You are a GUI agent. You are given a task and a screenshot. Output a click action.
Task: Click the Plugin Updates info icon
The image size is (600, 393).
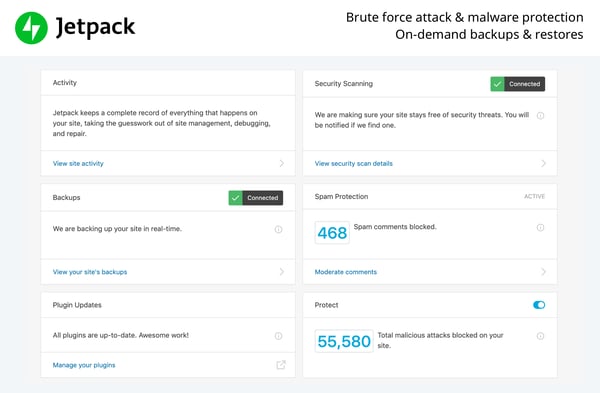pos(279,336)
